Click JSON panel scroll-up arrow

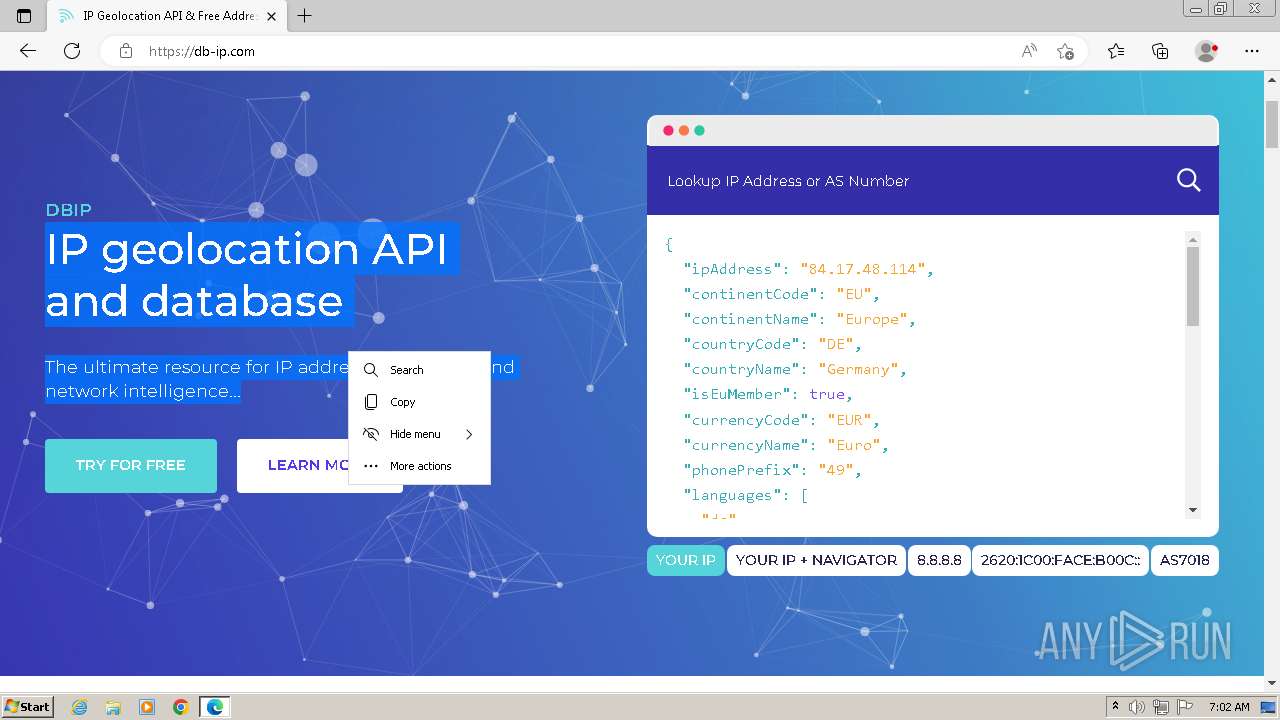pos(1192,240)
